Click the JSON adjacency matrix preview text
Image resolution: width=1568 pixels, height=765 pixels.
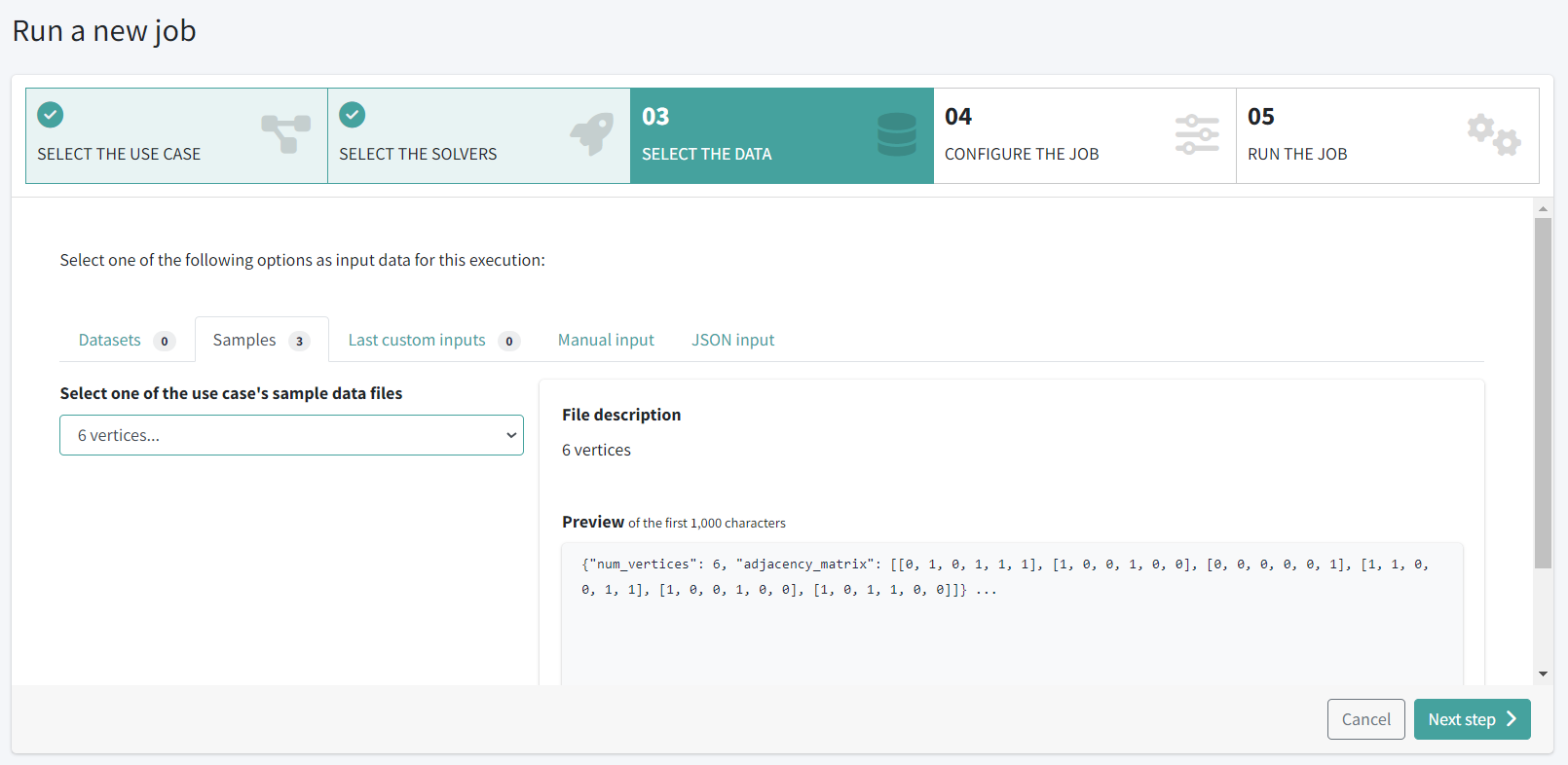[x=1005, y=576]
